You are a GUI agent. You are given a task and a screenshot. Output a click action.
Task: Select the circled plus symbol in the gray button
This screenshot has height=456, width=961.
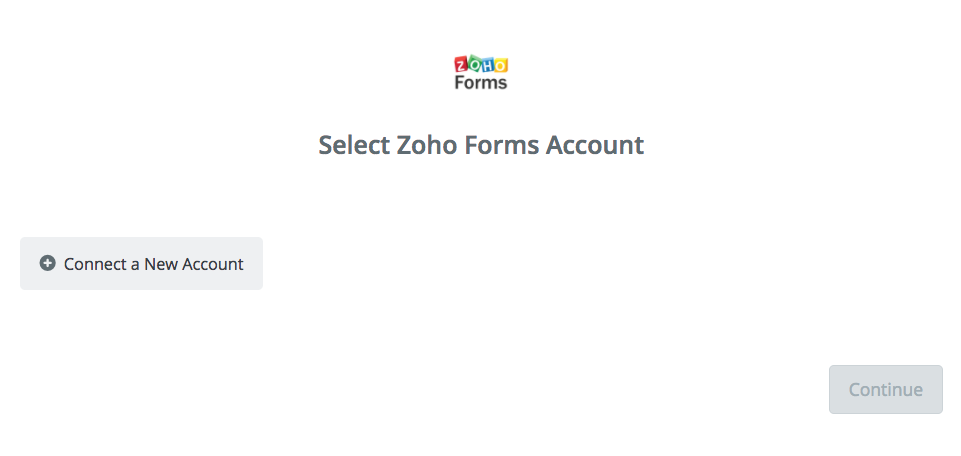click(47, 264)
